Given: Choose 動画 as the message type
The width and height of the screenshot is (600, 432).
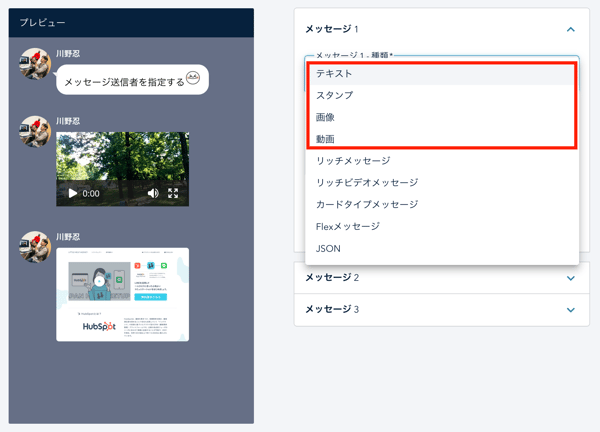Looking at the screenshot, I should [x=325, y=139].
